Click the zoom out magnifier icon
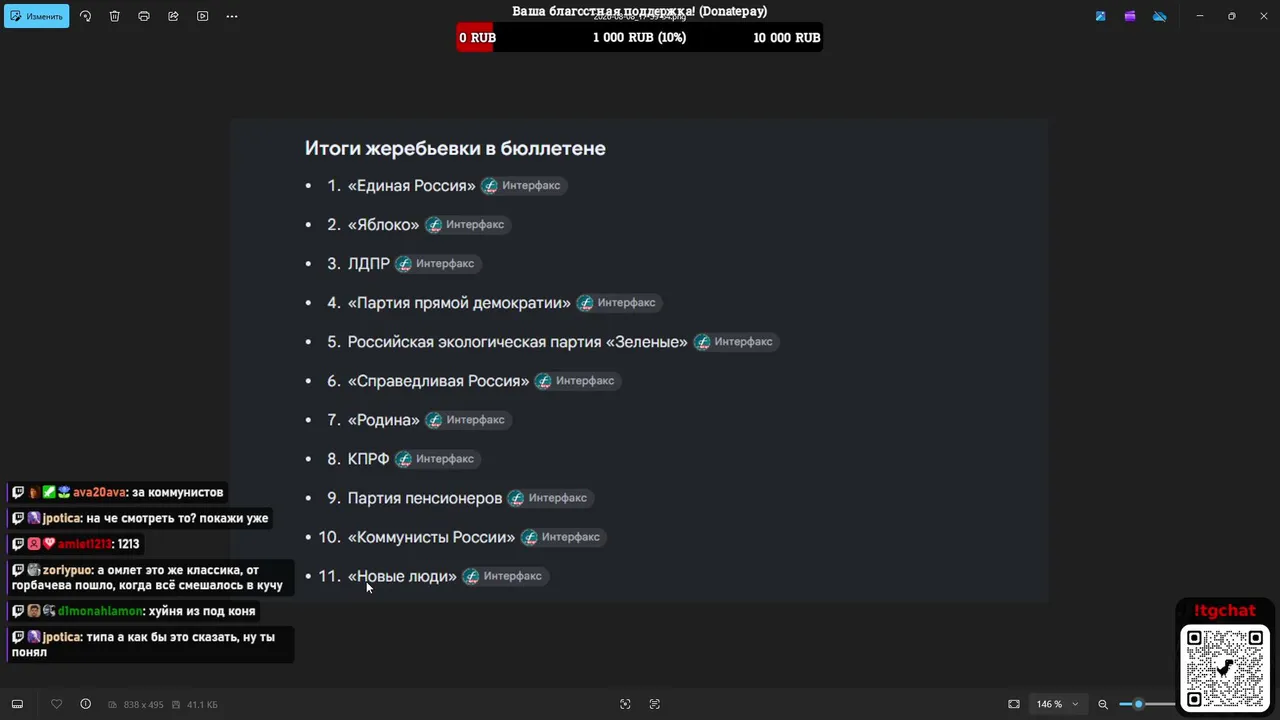 1103,704
